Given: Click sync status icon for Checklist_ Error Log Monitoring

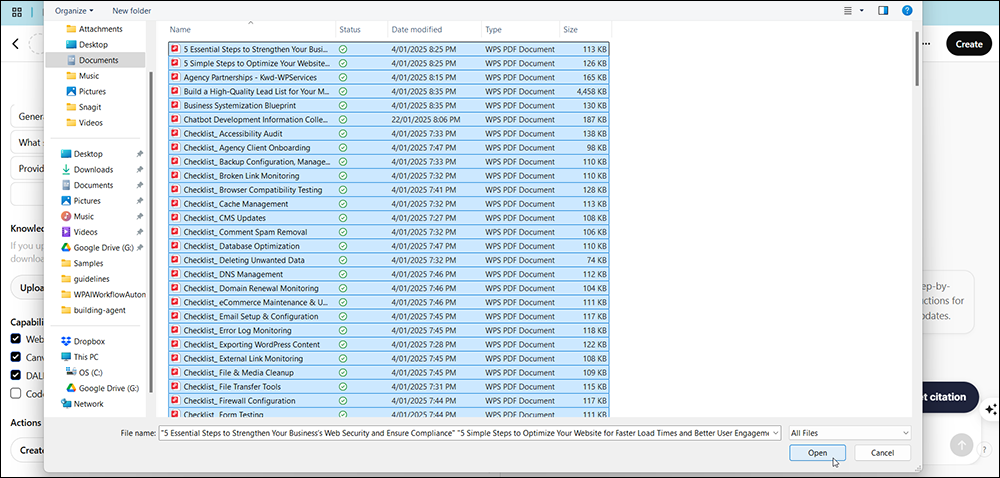Looking at the screenshot, I should [x=343, y=330].
